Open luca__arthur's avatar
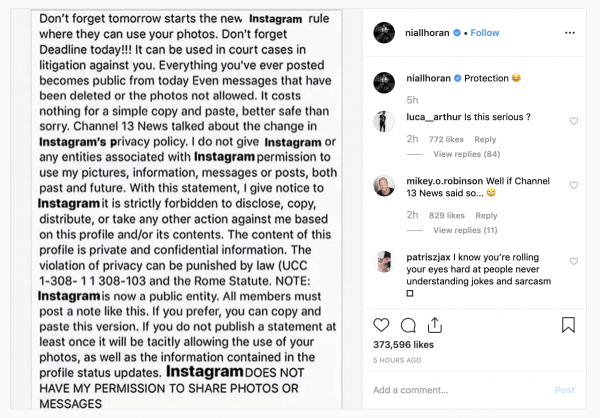This screenshot has height=418, width=600. click(384, 121)
